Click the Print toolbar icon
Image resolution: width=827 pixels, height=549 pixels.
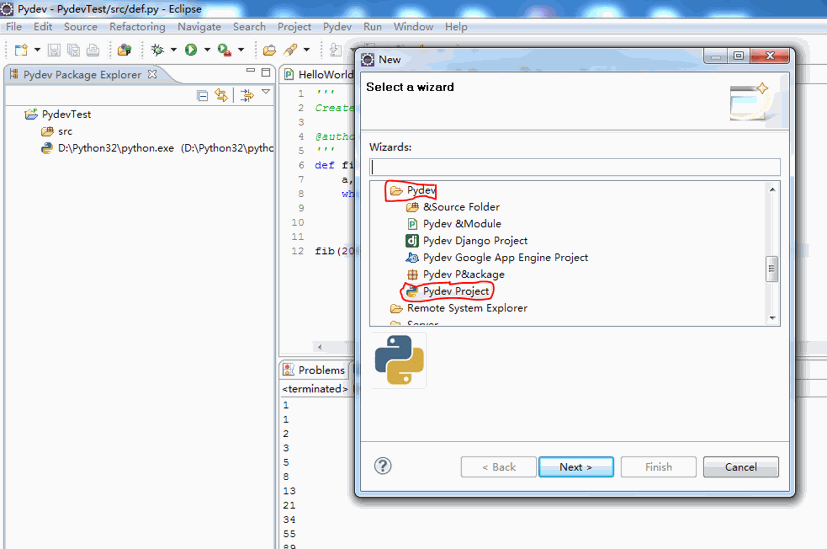(93, 50)
